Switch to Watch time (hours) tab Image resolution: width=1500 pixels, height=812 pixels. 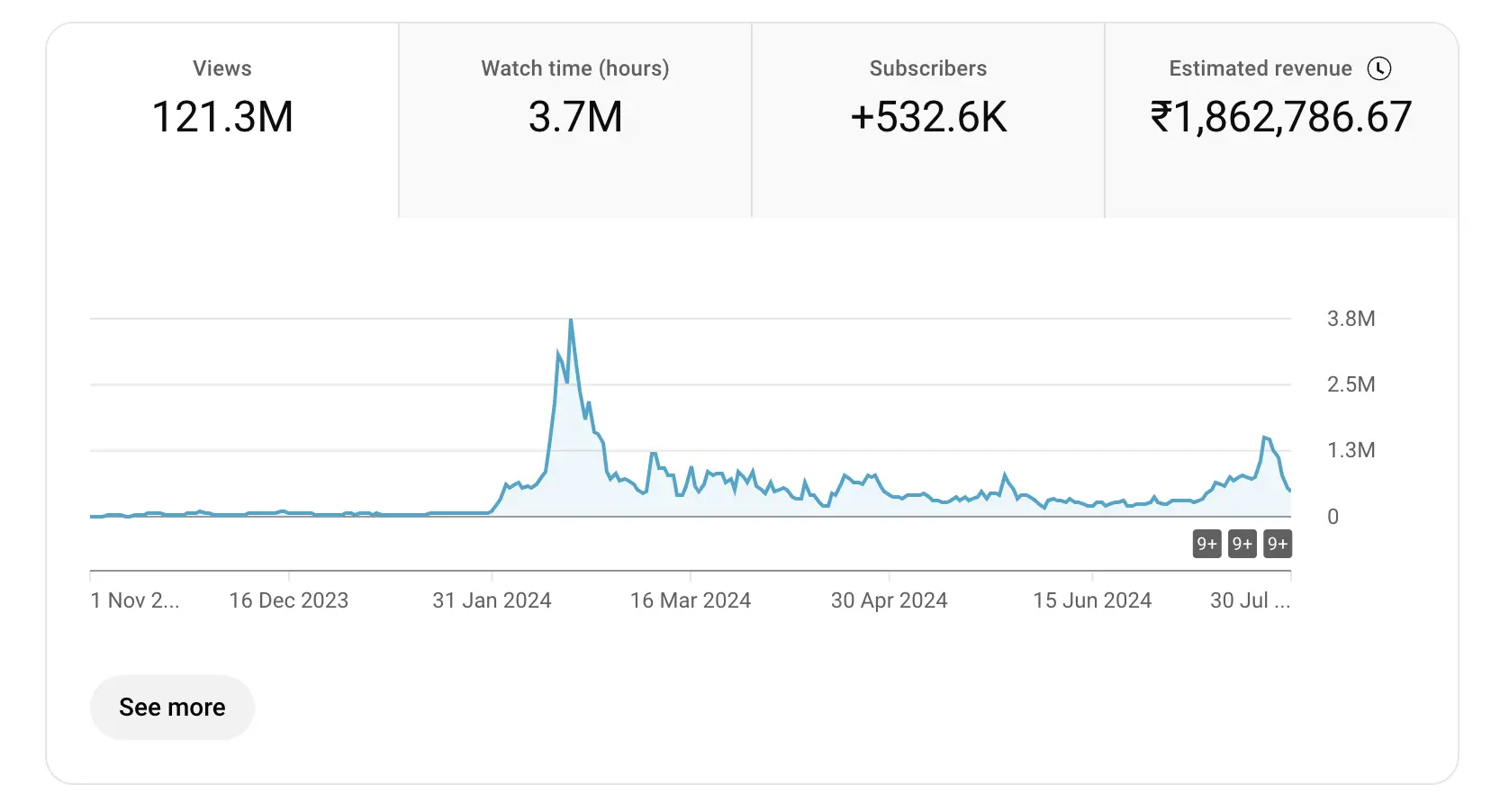(575, 121)
